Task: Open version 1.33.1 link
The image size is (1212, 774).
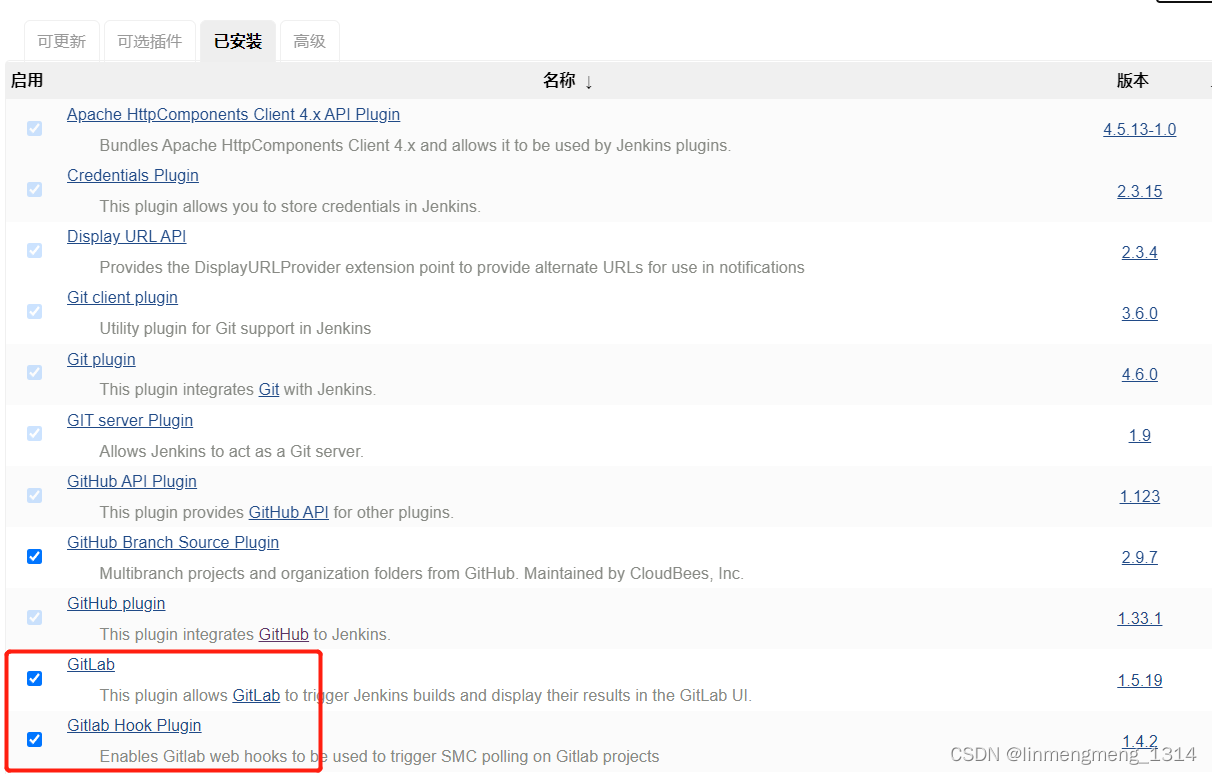Action: coord(1140,619)
